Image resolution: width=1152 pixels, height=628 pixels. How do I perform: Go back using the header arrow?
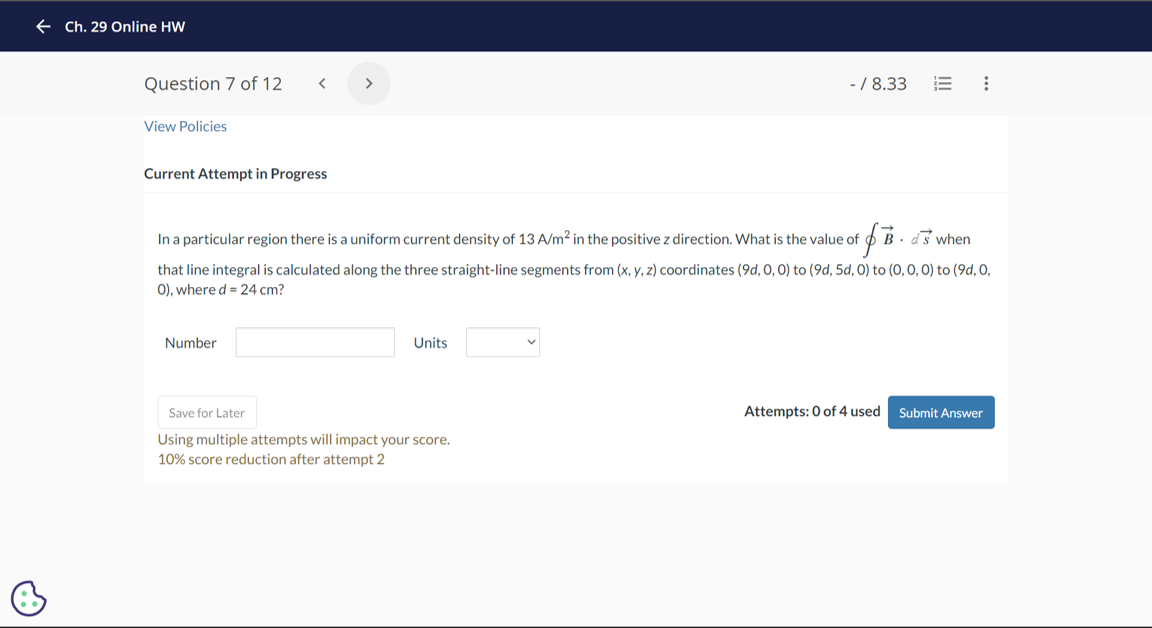click(43, 26)
